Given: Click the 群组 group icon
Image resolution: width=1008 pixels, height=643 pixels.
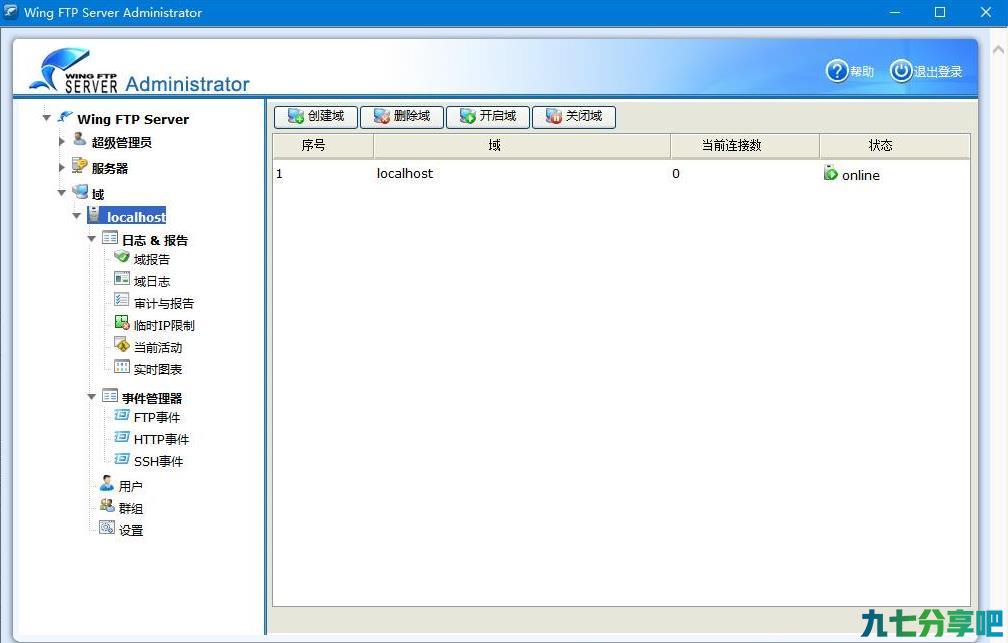Looking at the screenshot, I should [x=107, y=505].
